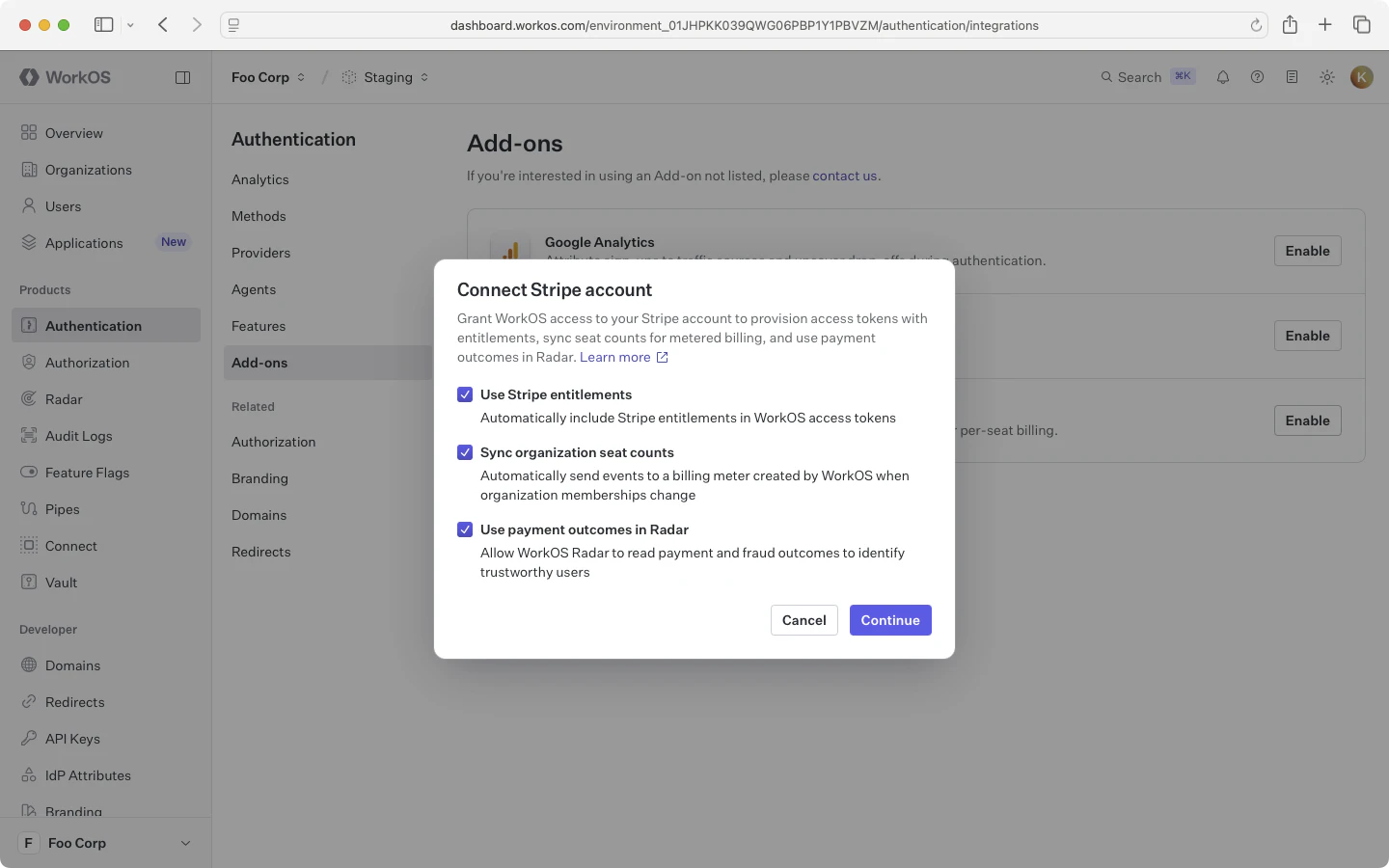Click the IdP Attributes icon

(x=29, y=775)
